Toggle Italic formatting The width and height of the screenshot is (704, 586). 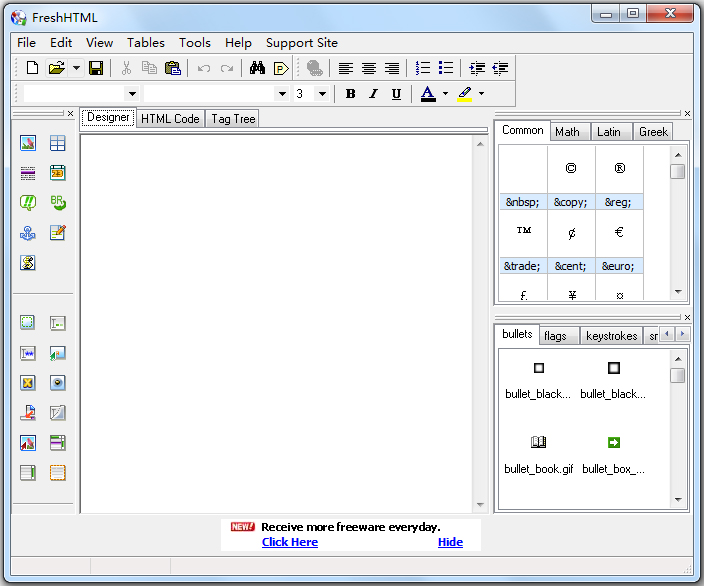(373, 94)
